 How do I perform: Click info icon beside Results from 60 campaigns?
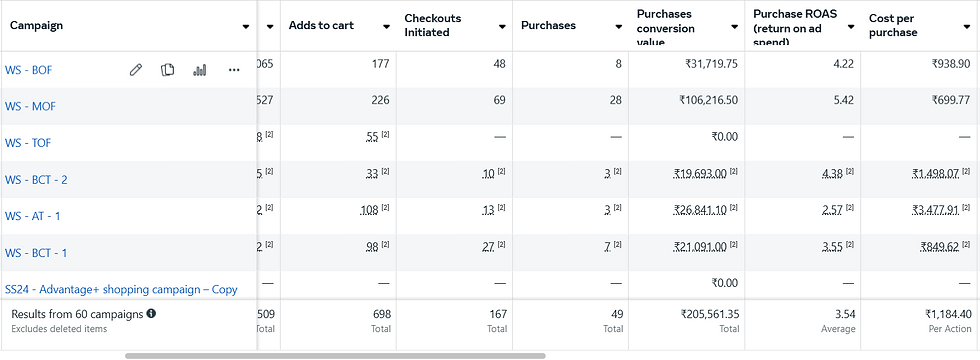click(151, 314)
